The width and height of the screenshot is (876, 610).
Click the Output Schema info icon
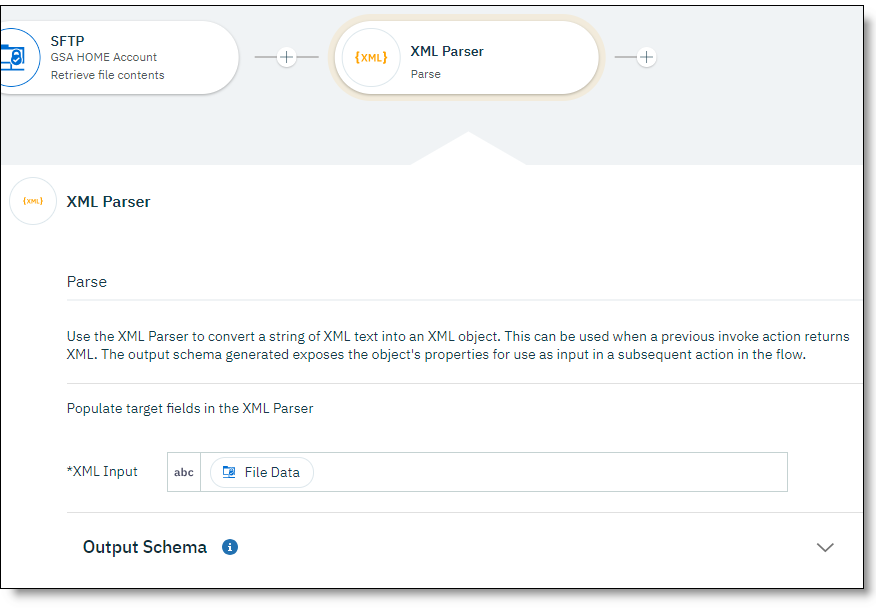(230, 547)
